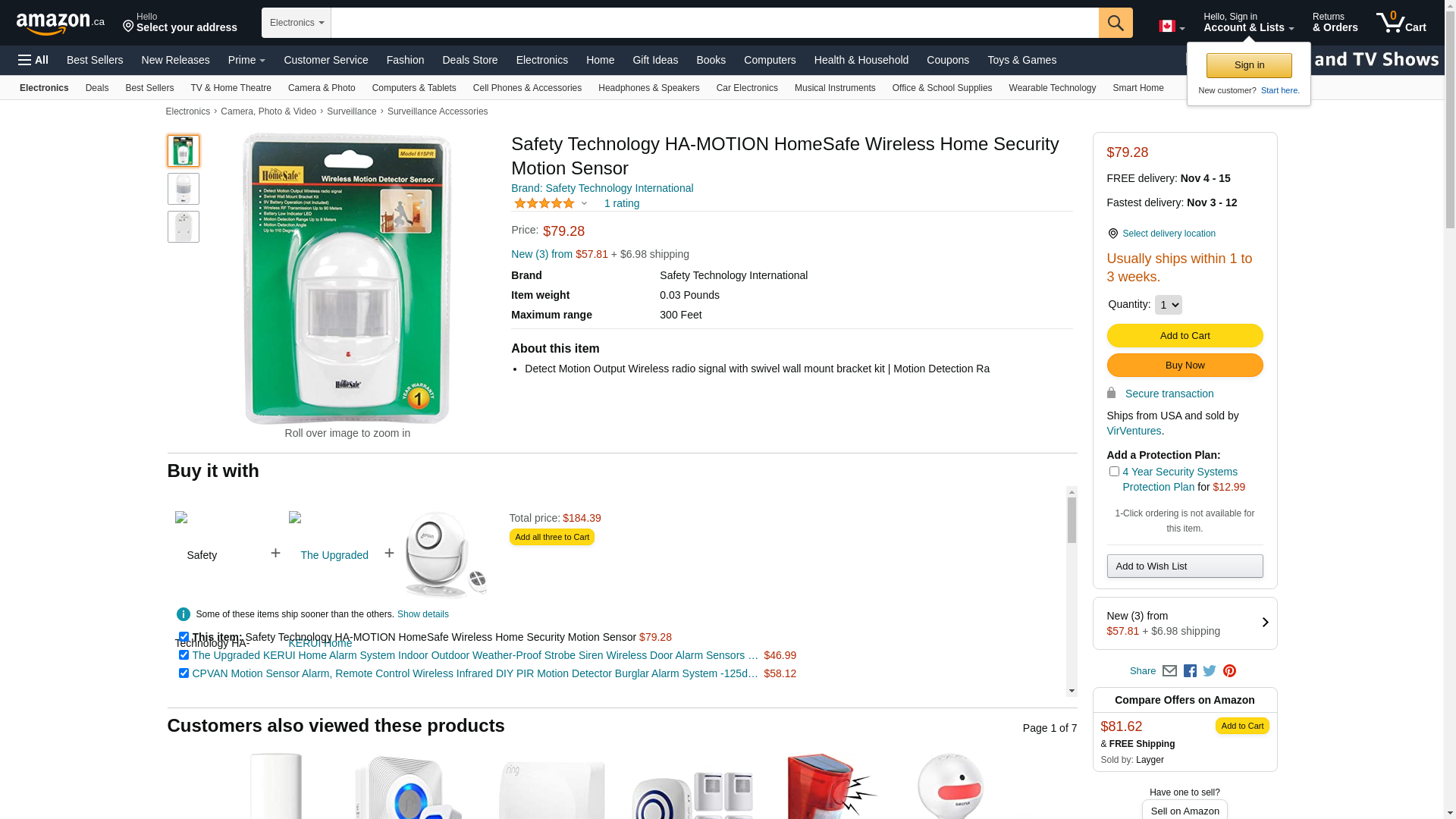The height and width of the screenshot is (819, 1456).
Task: Share this product on Facebook
Action: [1190, 671]
